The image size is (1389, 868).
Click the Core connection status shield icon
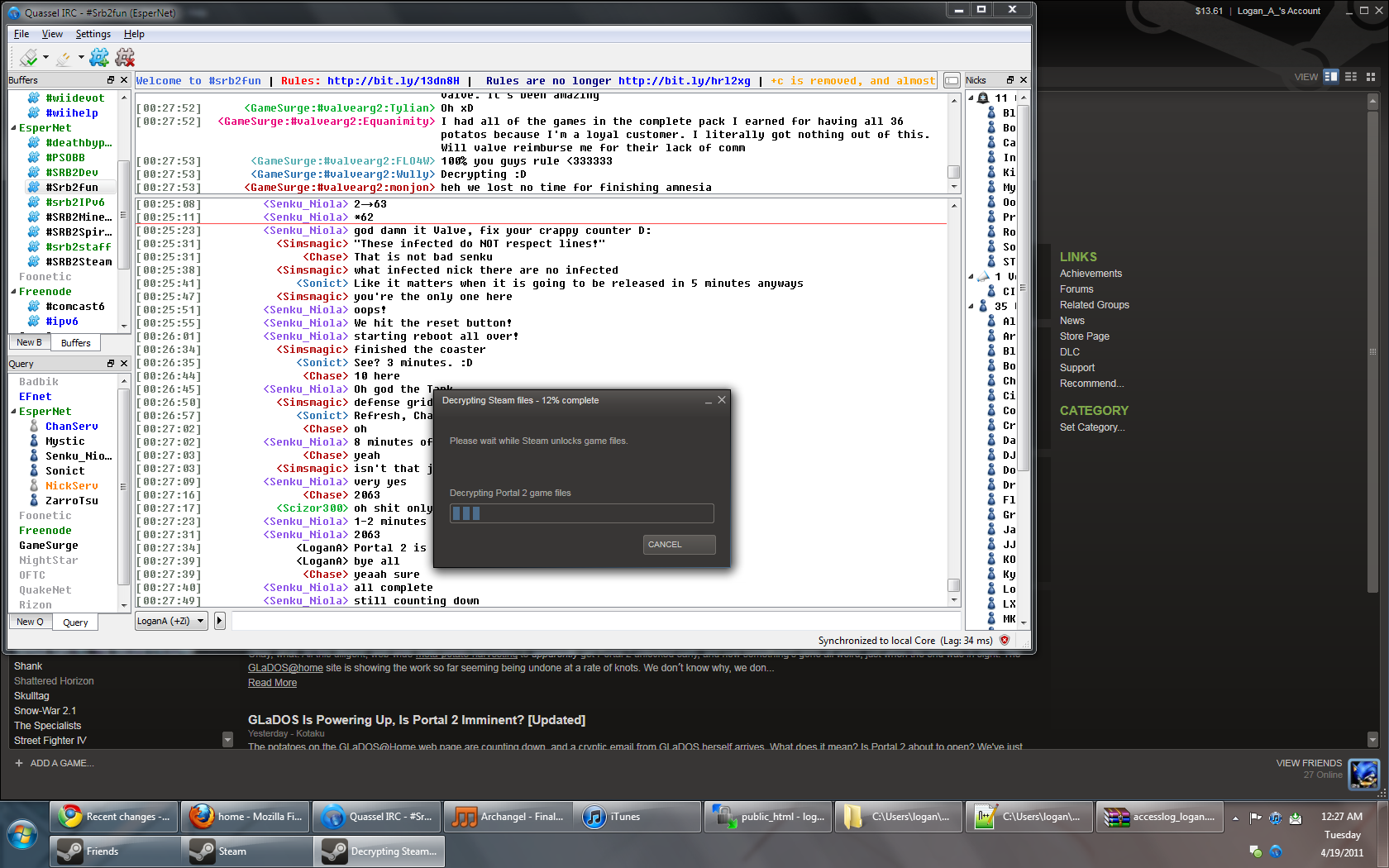click(1005, 640)
